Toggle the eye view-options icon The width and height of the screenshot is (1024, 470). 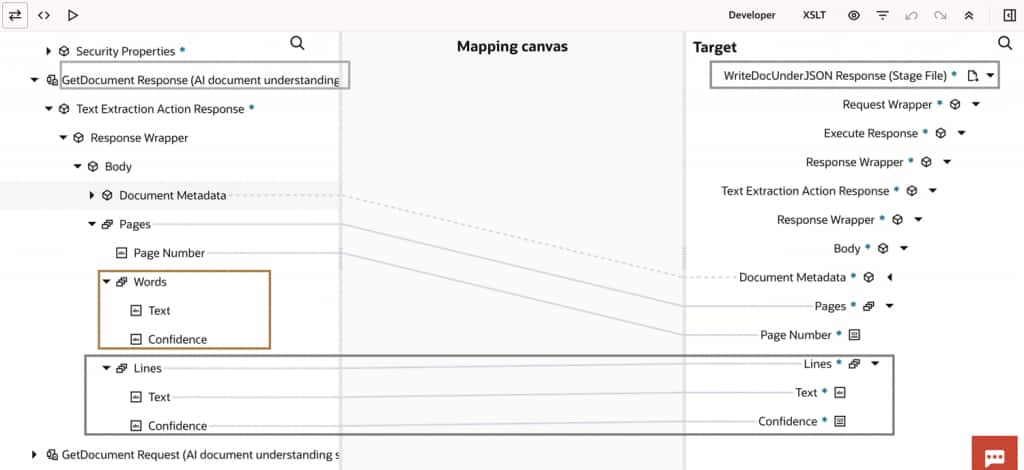[854, 16]
